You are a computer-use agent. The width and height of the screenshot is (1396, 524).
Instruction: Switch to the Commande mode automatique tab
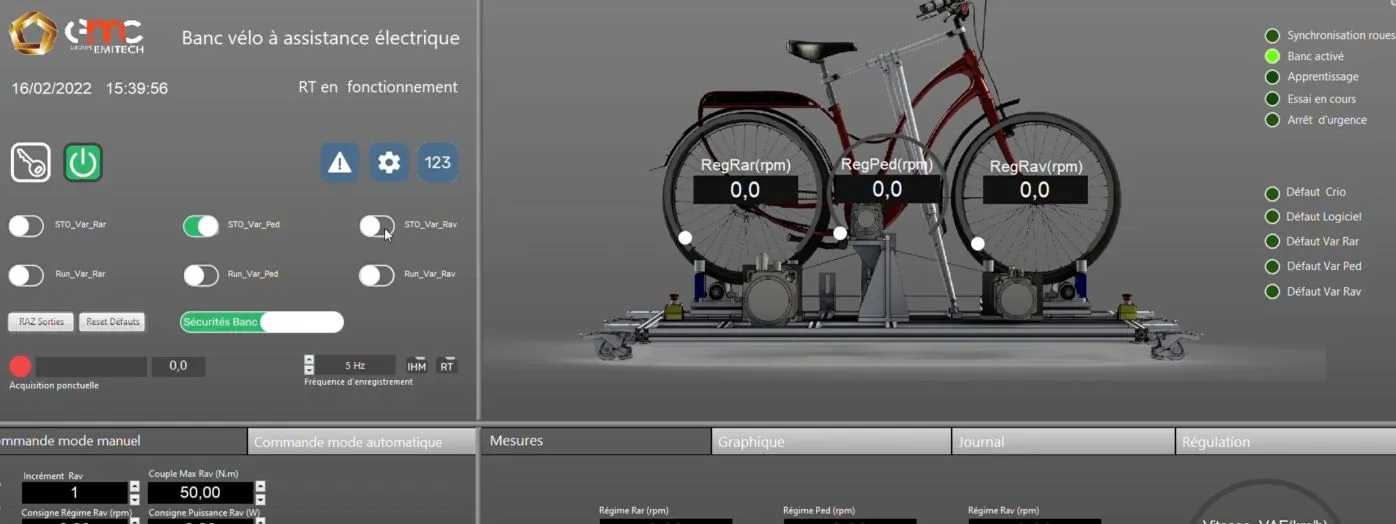click(361, 441)
